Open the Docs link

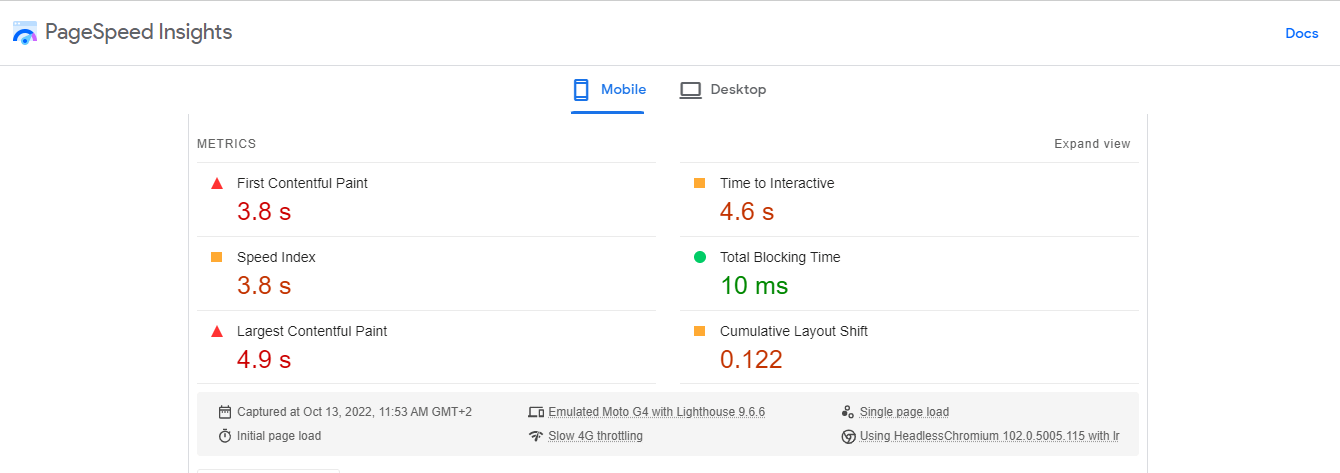point(1302,33)
